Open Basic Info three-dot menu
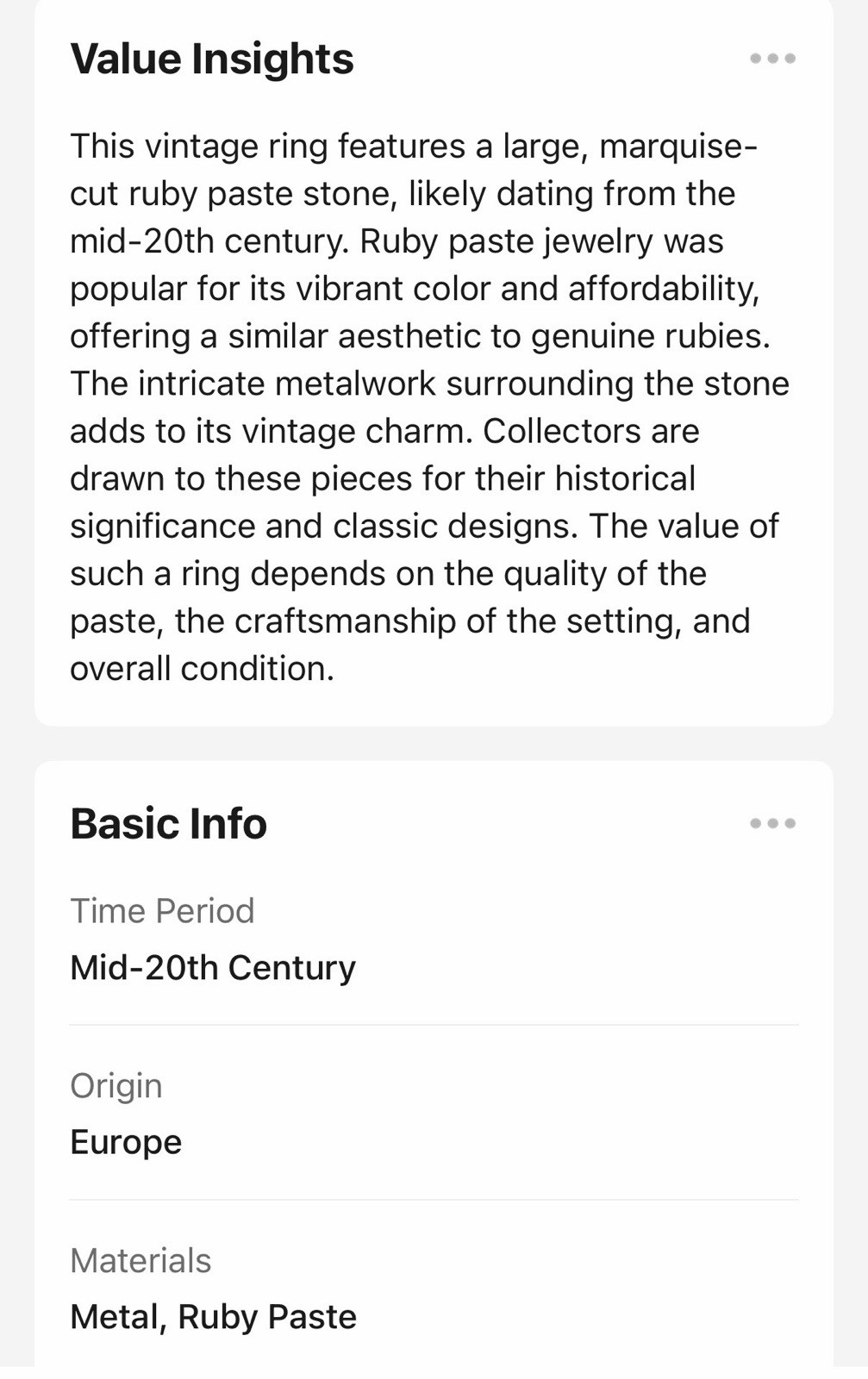 click(772, 823)
